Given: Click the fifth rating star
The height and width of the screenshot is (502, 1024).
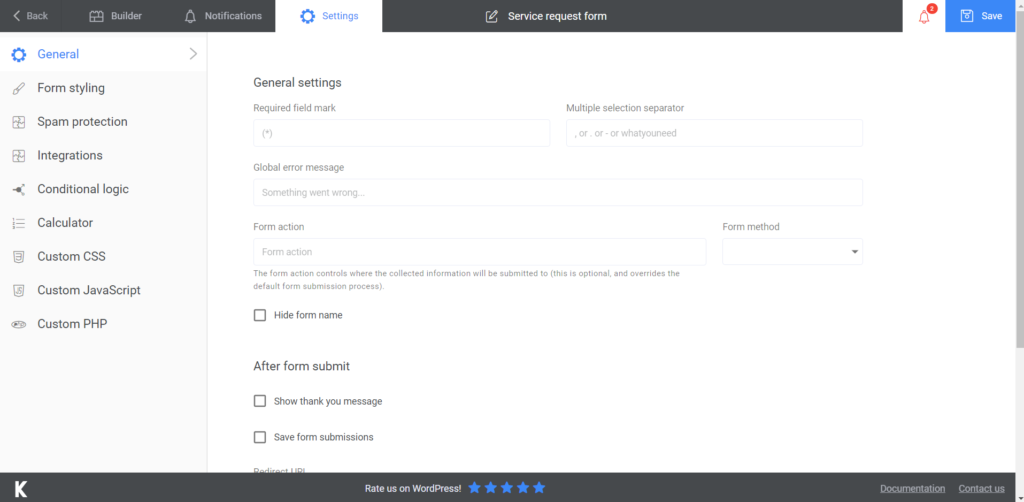Looking at the screenshot, I should (539, 488).
